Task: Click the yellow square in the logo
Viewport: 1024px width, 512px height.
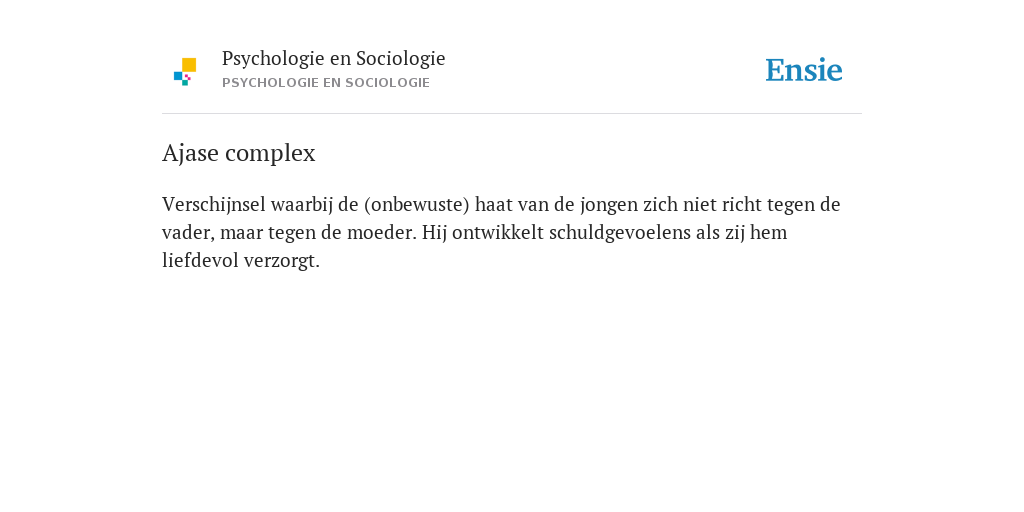Action: point(189,65)
